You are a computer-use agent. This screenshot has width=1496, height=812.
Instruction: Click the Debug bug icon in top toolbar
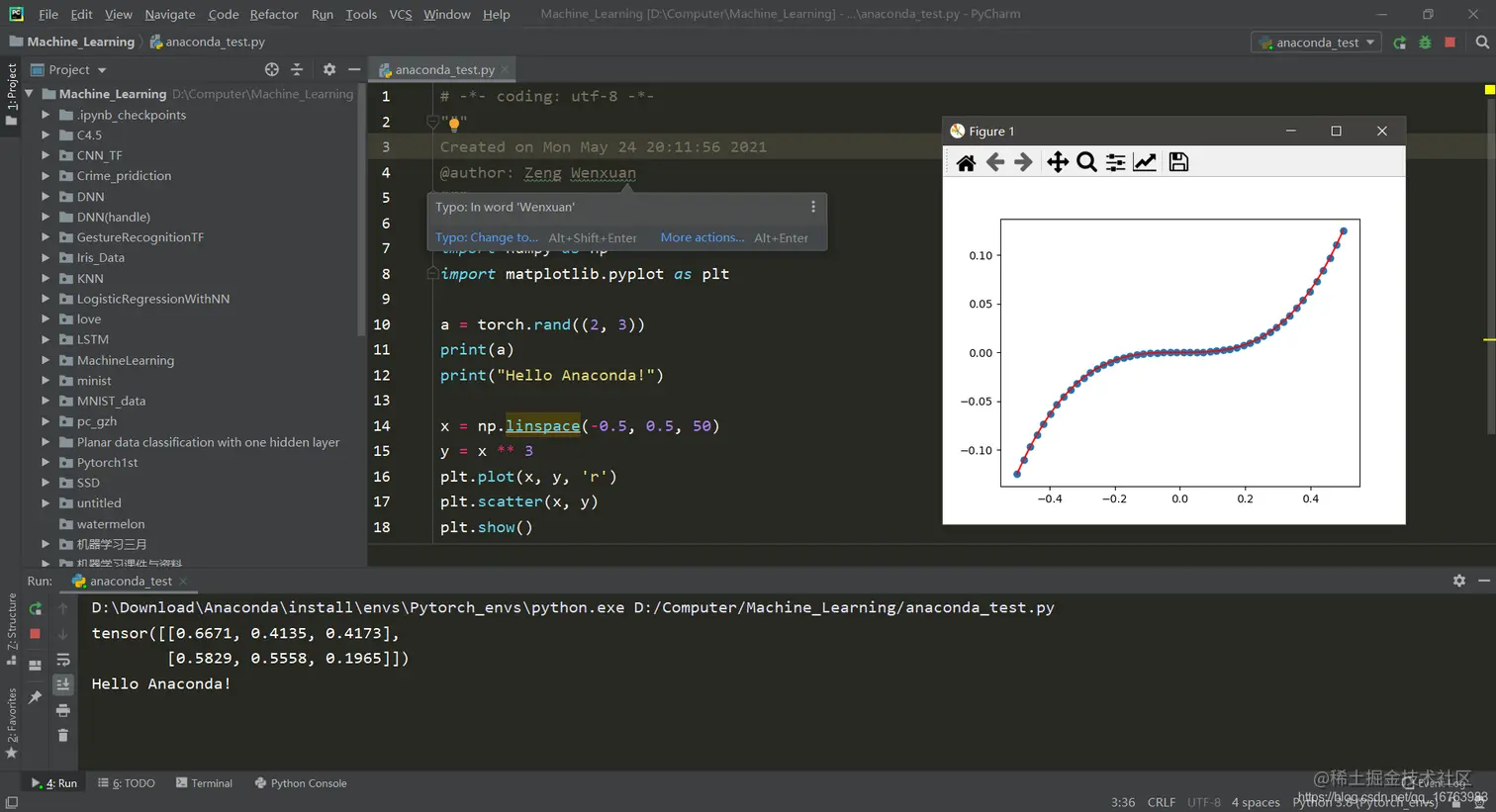tap(1425, 43)
